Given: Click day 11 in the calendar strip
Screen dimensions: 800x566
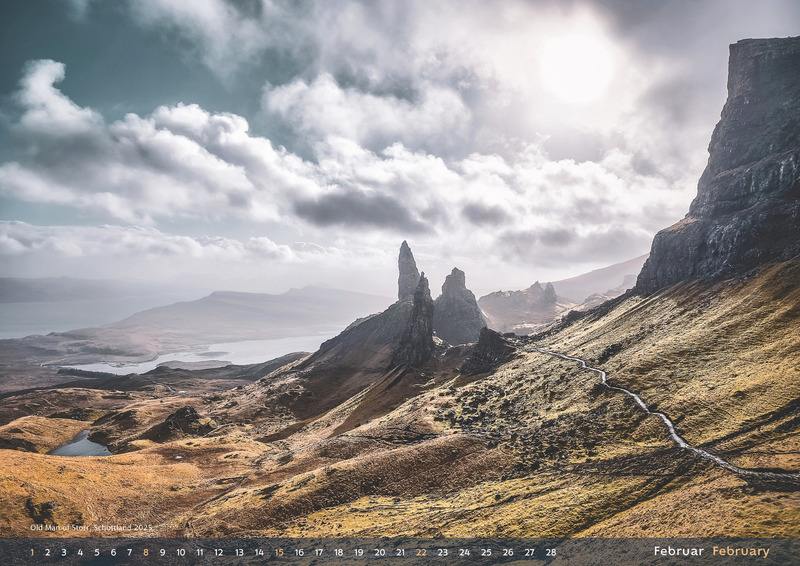Looking at the screenshot, I should (199, 552).
